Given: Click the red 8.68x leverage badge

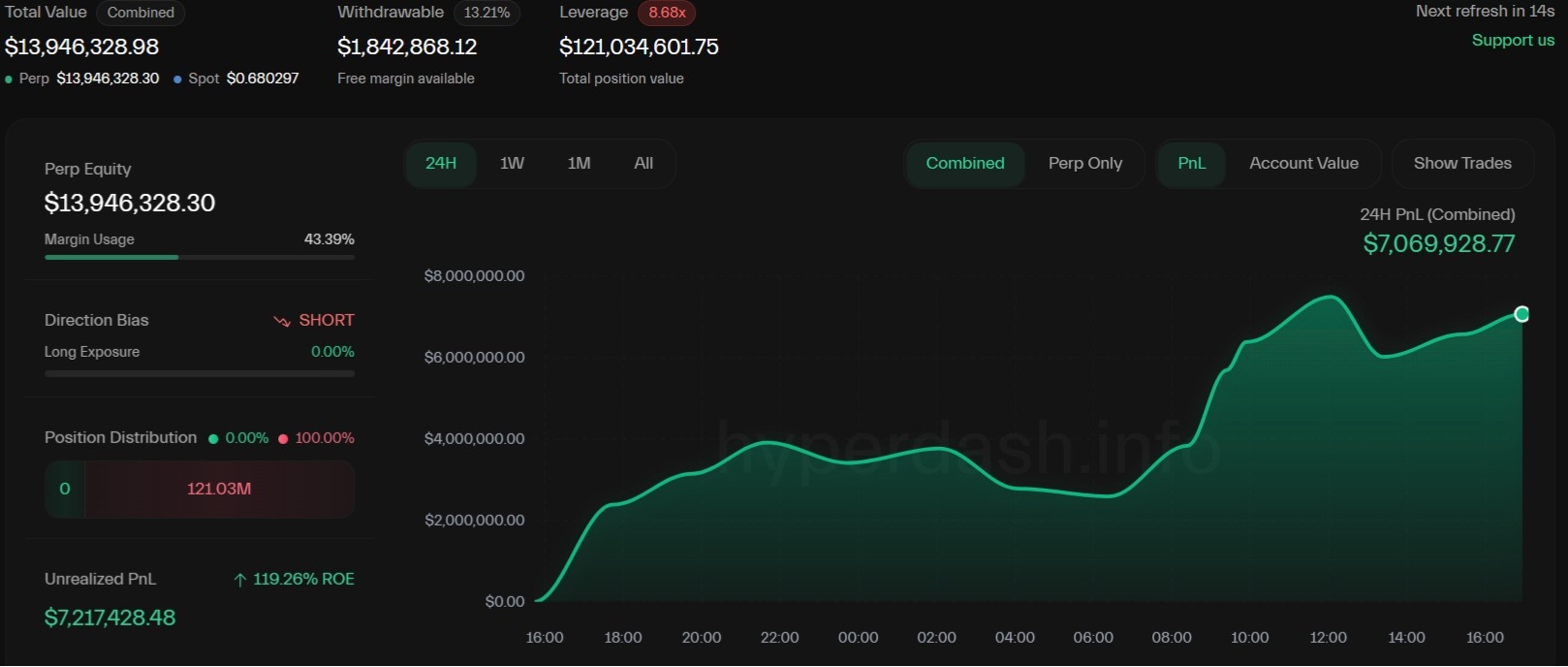Looking at the screenshot, I should 667,13.
